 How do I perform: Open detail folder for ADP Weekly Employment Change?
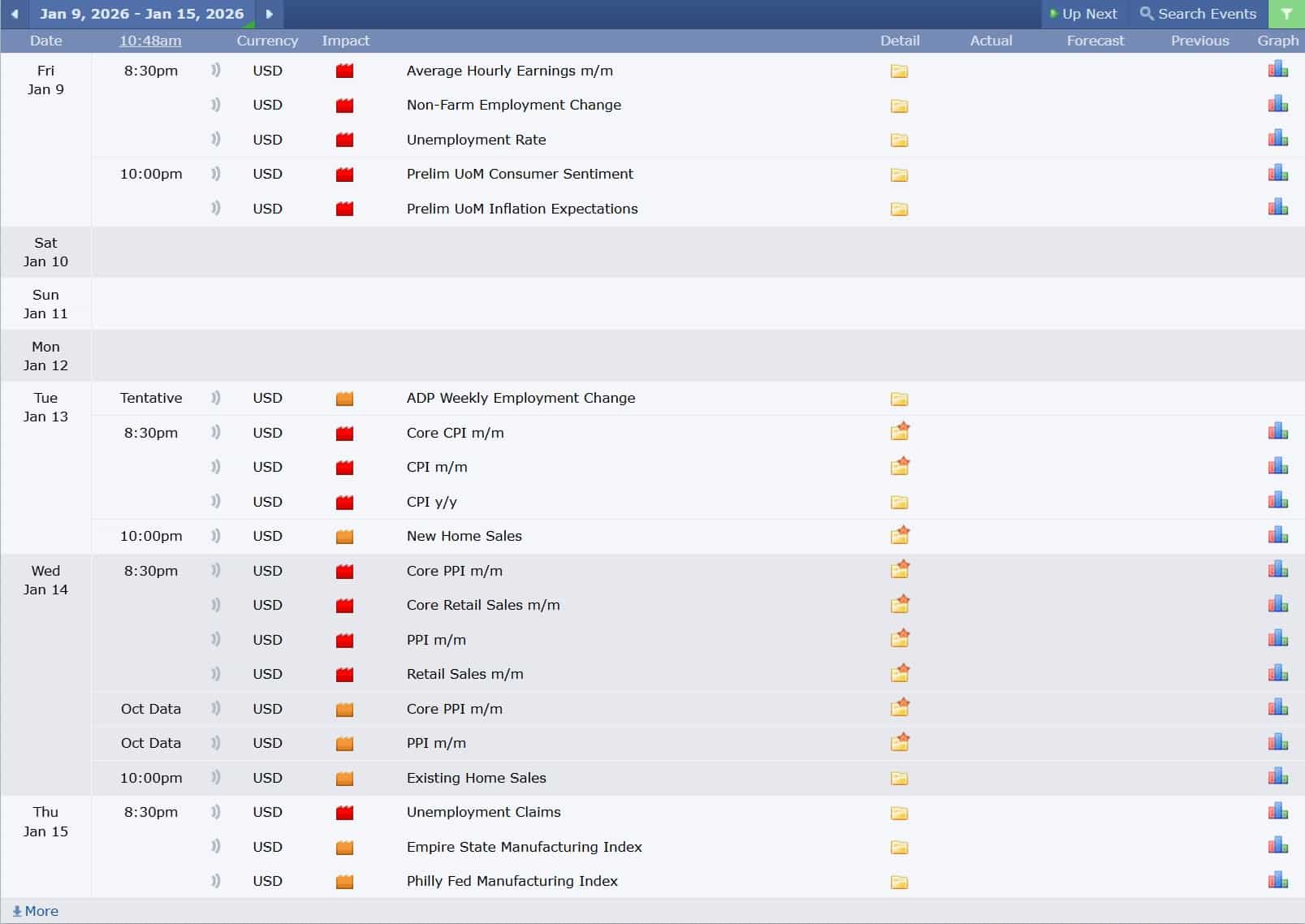[899, 399]
